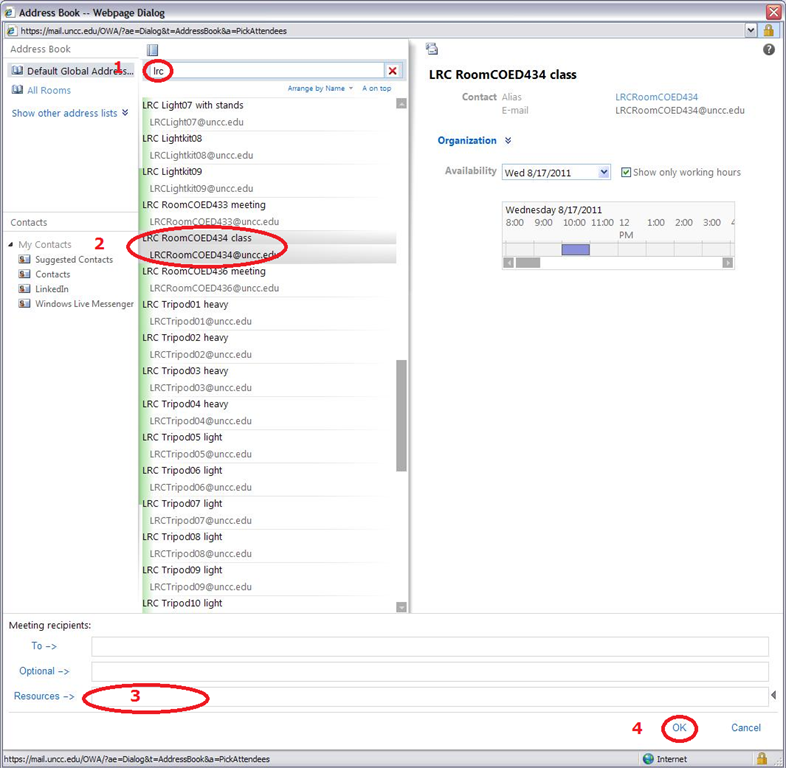Screen dimensions: 786x768
Task: Click the LRCRoomCOED434 alias link
Action: coord(656,97)
